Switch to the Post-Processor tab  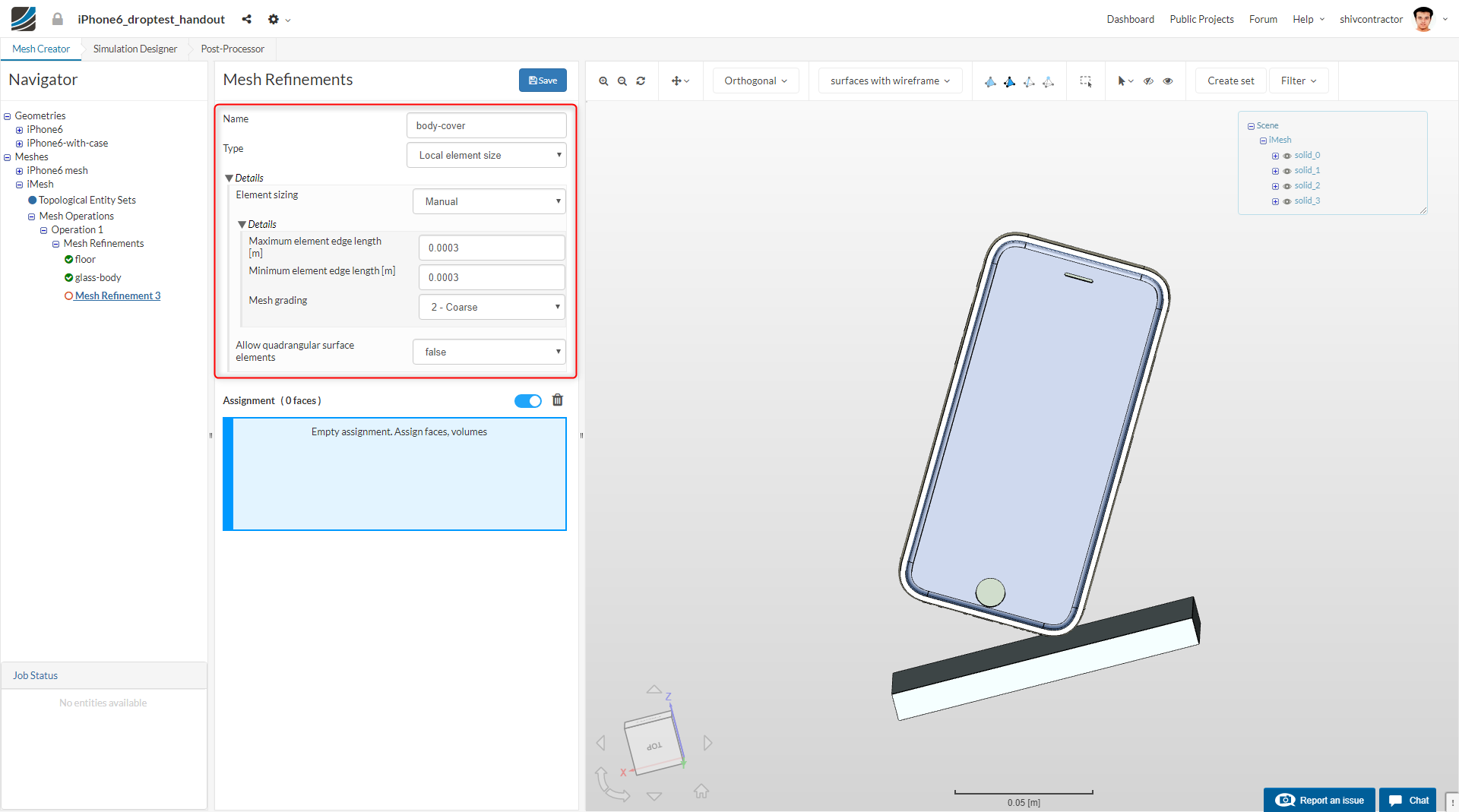[233, 49]
